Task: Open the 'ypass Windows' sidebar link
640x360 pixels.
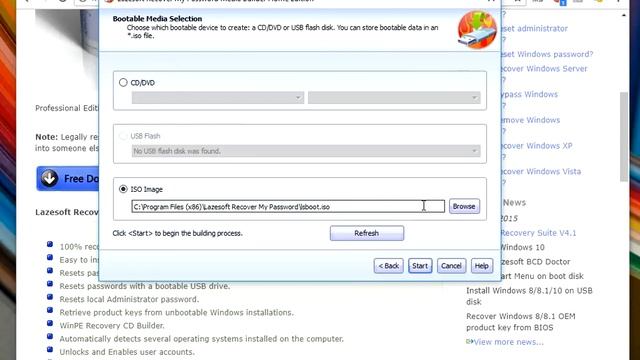Action: (529, 94)
